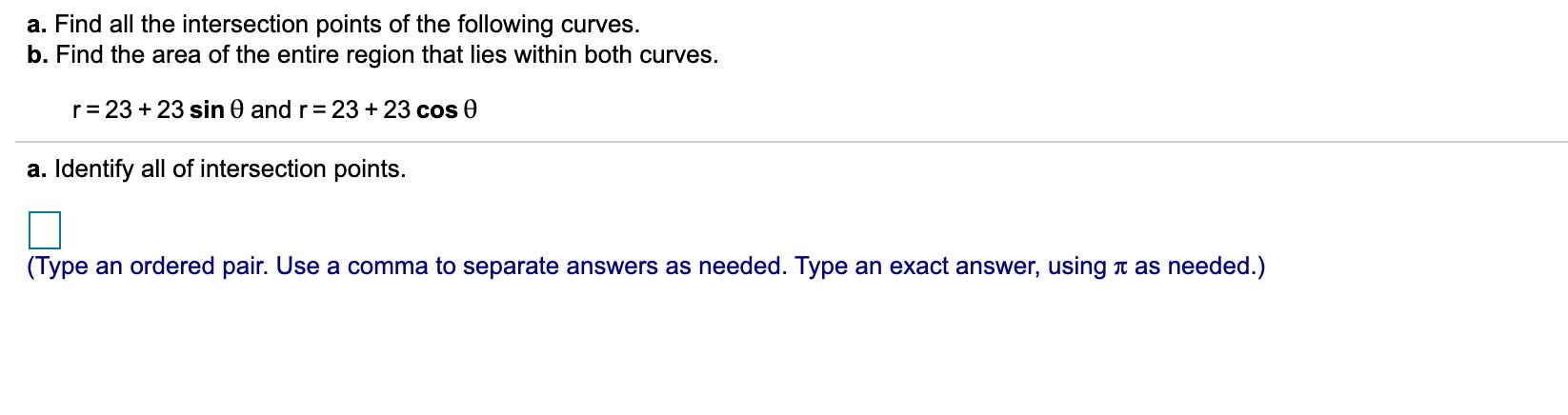Click the bold "sin" in the first equation

click(x=207, y=109)
